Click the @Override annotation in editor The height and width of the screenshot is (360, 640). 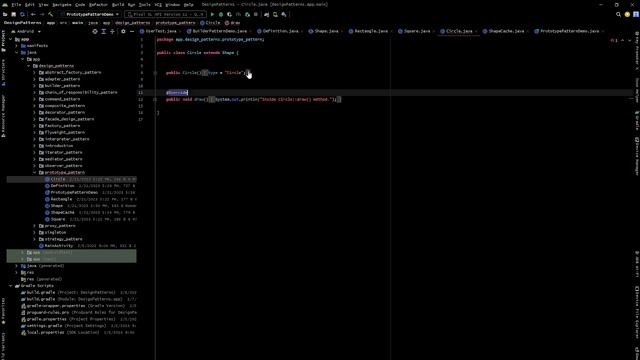(x=177, y=93)
